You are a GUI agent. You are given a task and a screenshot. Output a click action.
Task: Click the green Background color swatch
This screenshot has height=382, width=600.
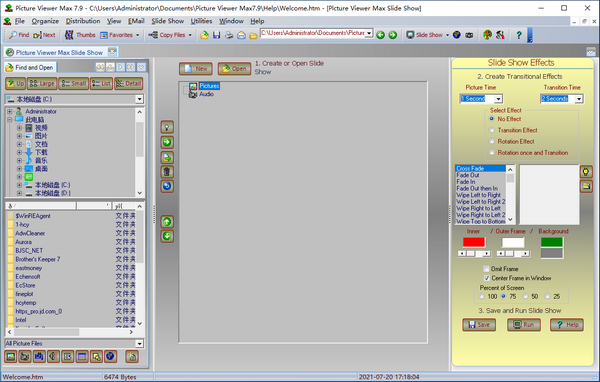[x=551, y=242]
